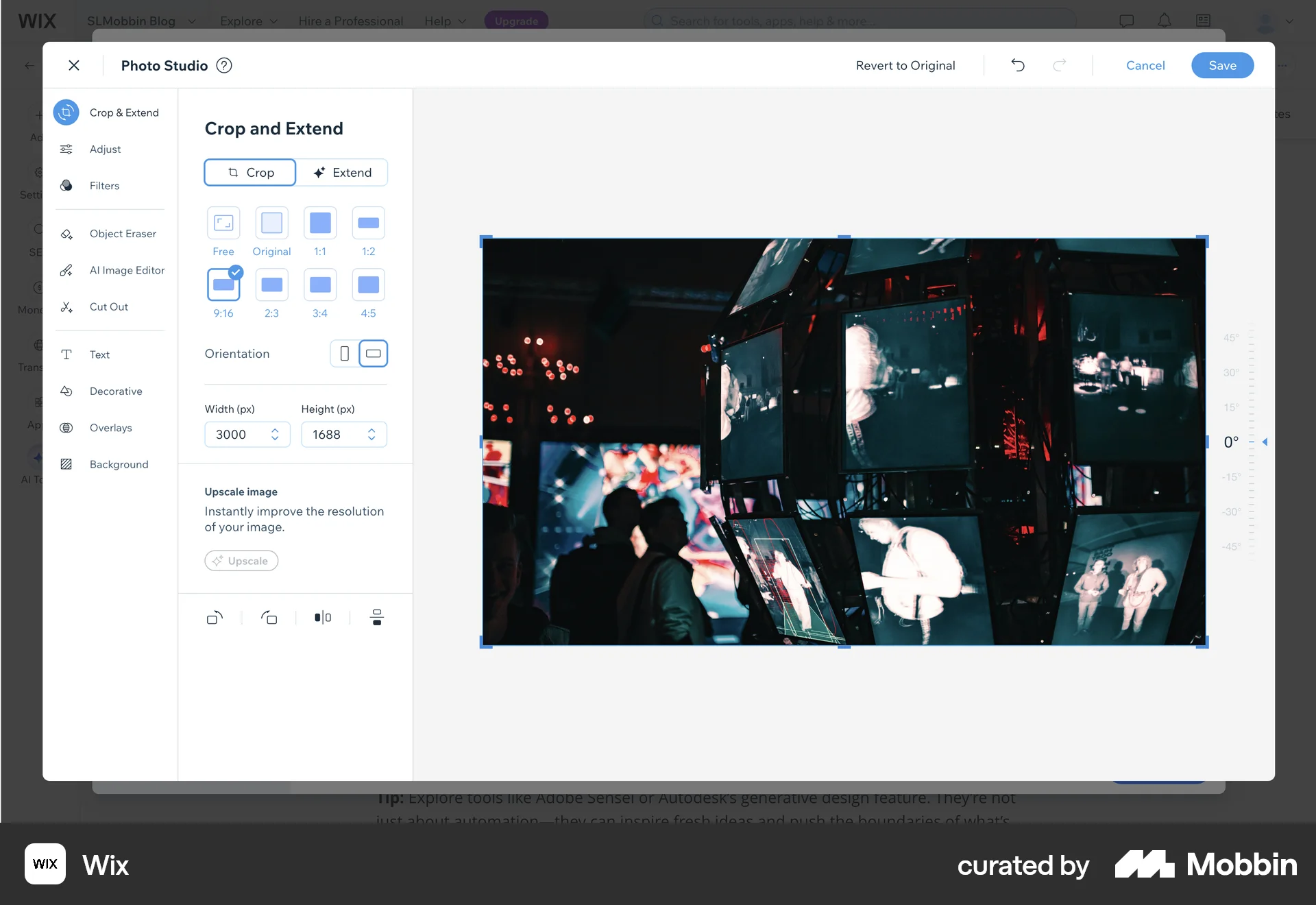Flip the image vertically
This screenshot has height=905, width=1316.
point(376,617)
